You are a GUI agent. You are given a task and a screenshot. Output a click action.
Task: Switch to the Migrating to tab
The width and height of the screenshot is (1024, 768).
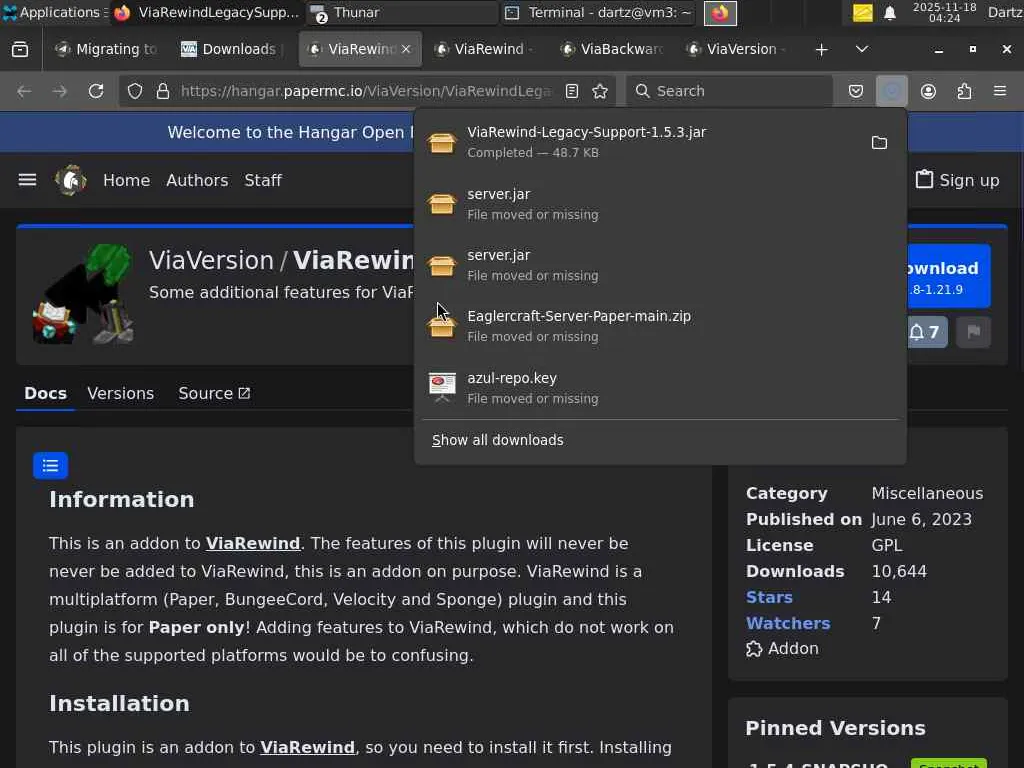(108, 49)
